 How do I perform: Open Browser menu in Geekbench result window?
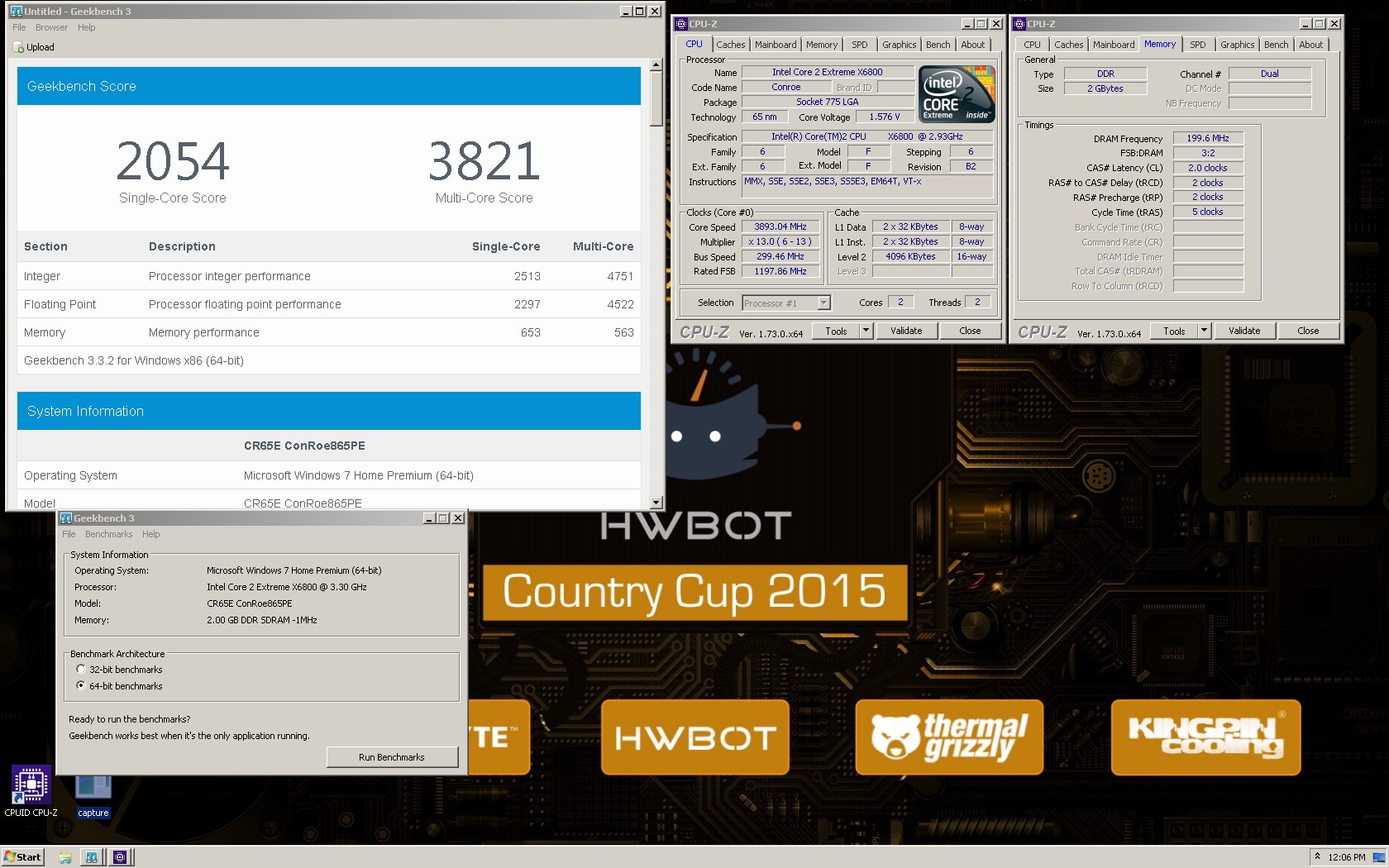pos(51,27)
